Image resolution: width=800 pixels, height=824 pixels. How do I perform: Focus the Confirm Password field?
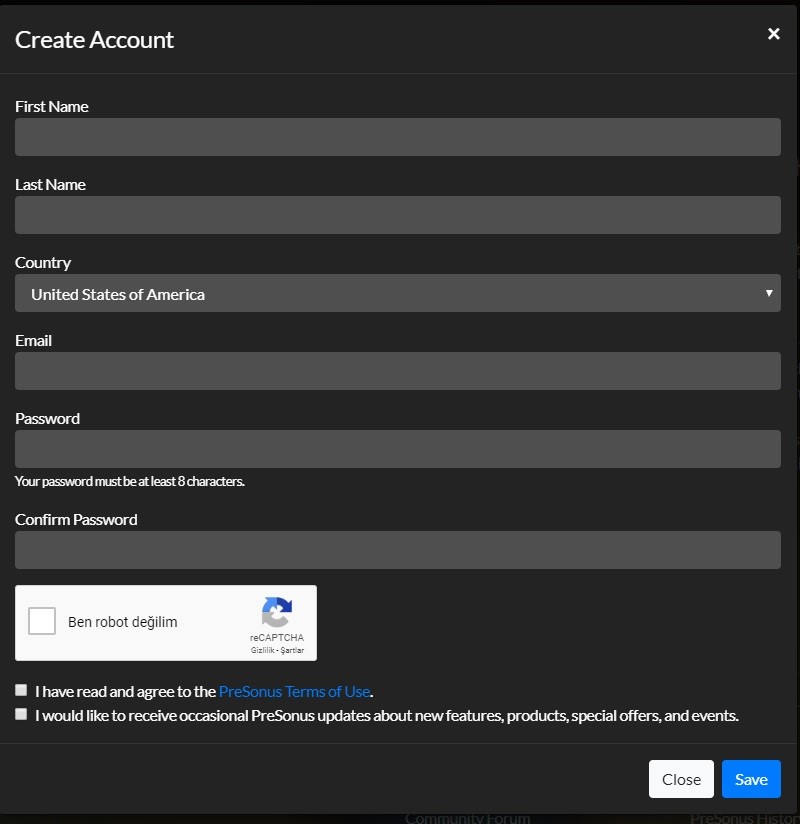(397, 550)
